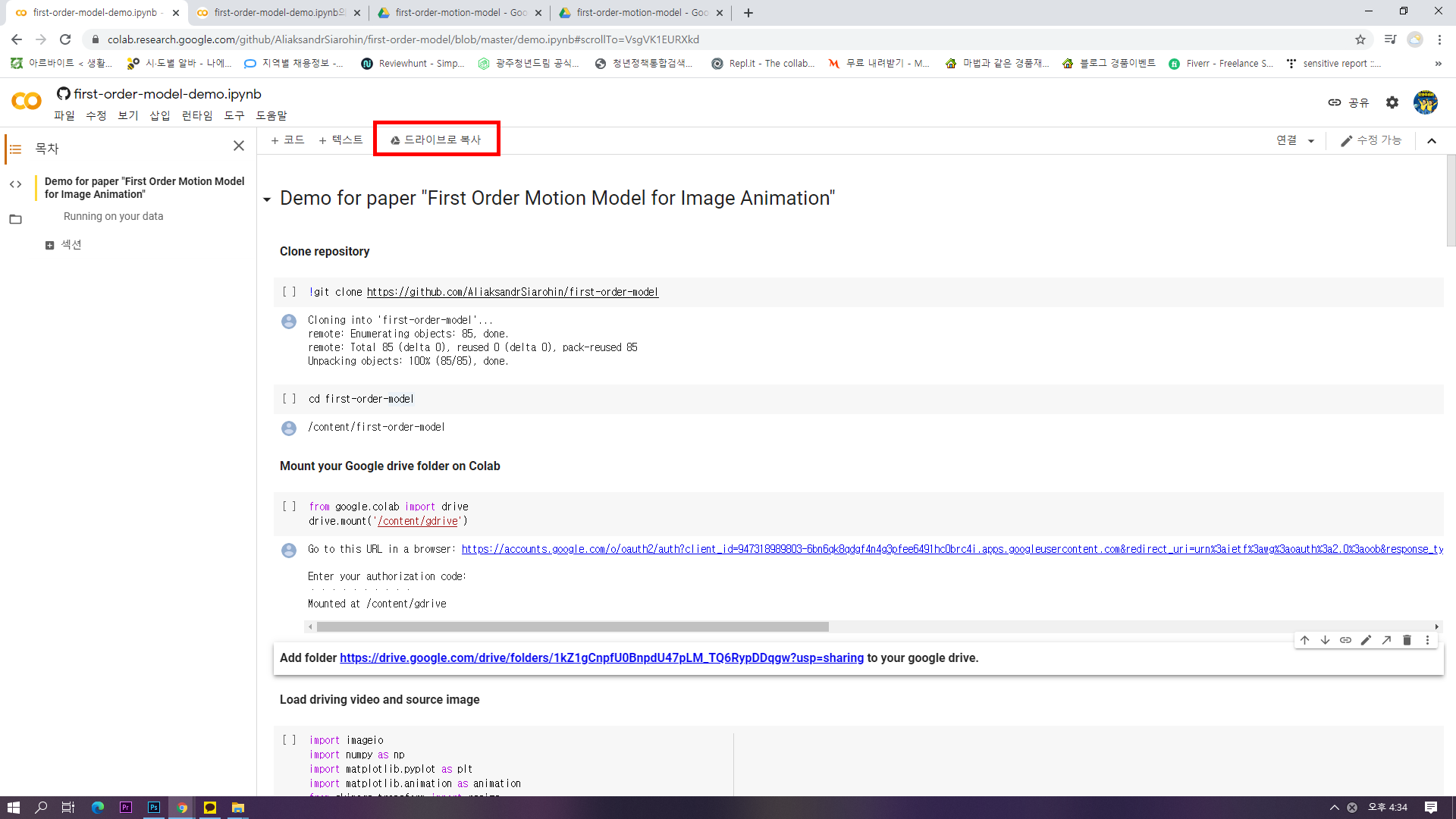Close the 목차 table of contents panel
1456x819 pixels.
pyautogui.click(x=239, y=146)
